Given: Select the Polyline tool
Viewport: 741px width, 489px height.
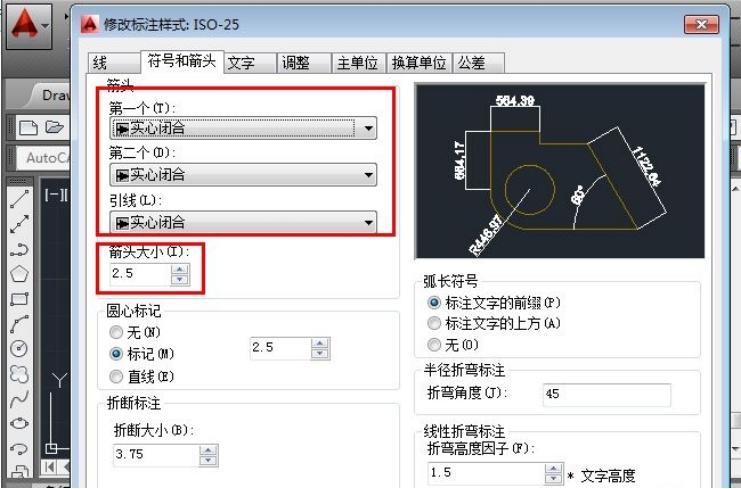Looking at the screenshot, I should coord(19,249).
